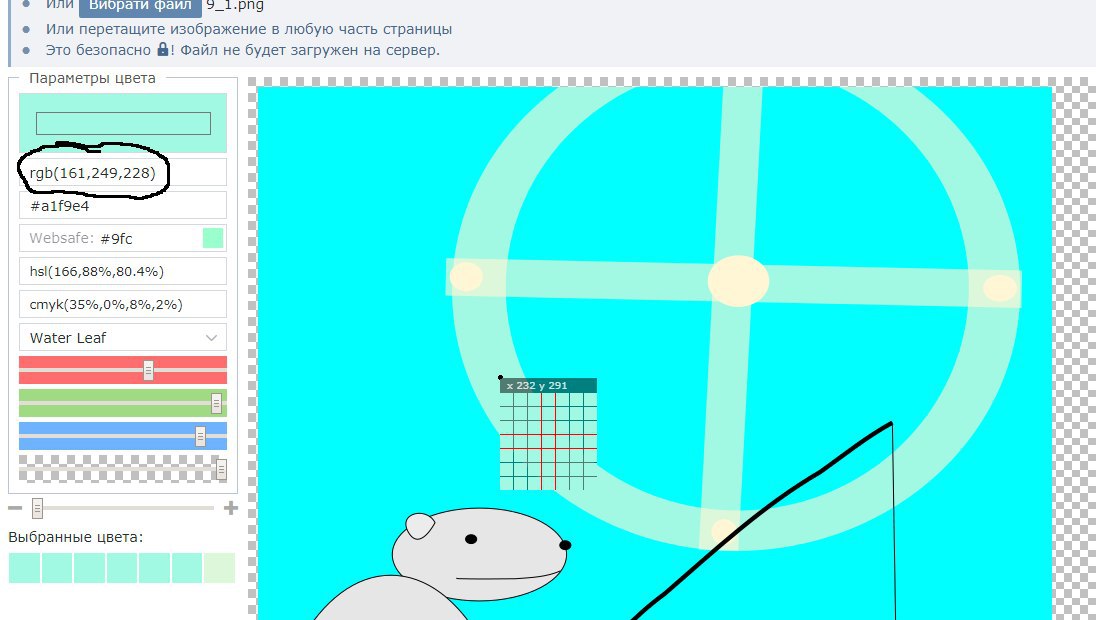Image resolution: width=1096 pixels, height=620 pixels.
Task: Click the red channel slider handle
Action: 148,370
